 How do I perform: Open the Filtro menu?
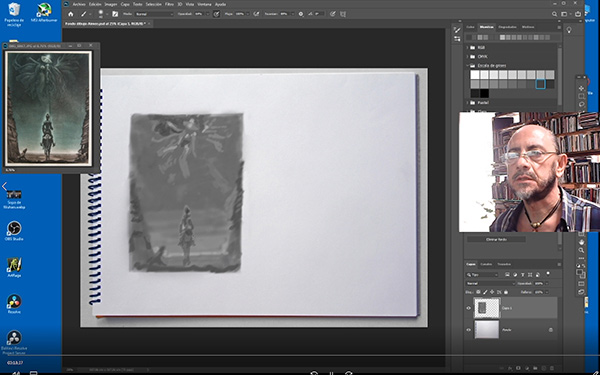[169, 4]
